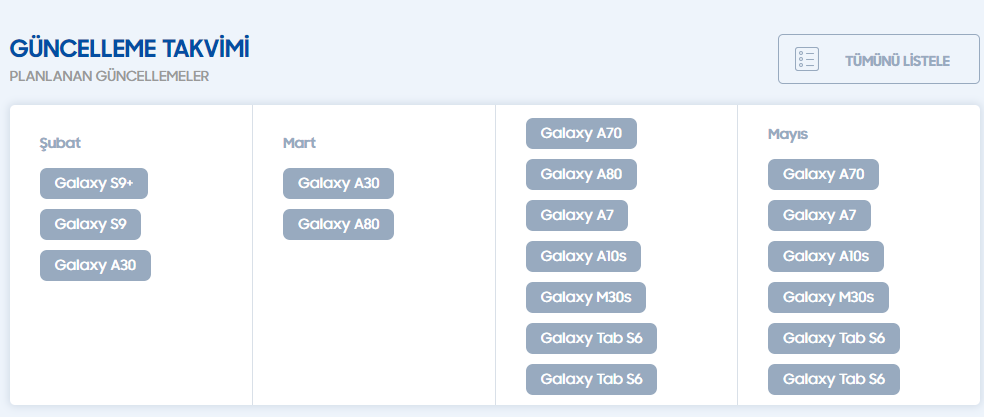Click the list icon beside Tümünü Listele
The image size is (984, 417).
[806, 60]
